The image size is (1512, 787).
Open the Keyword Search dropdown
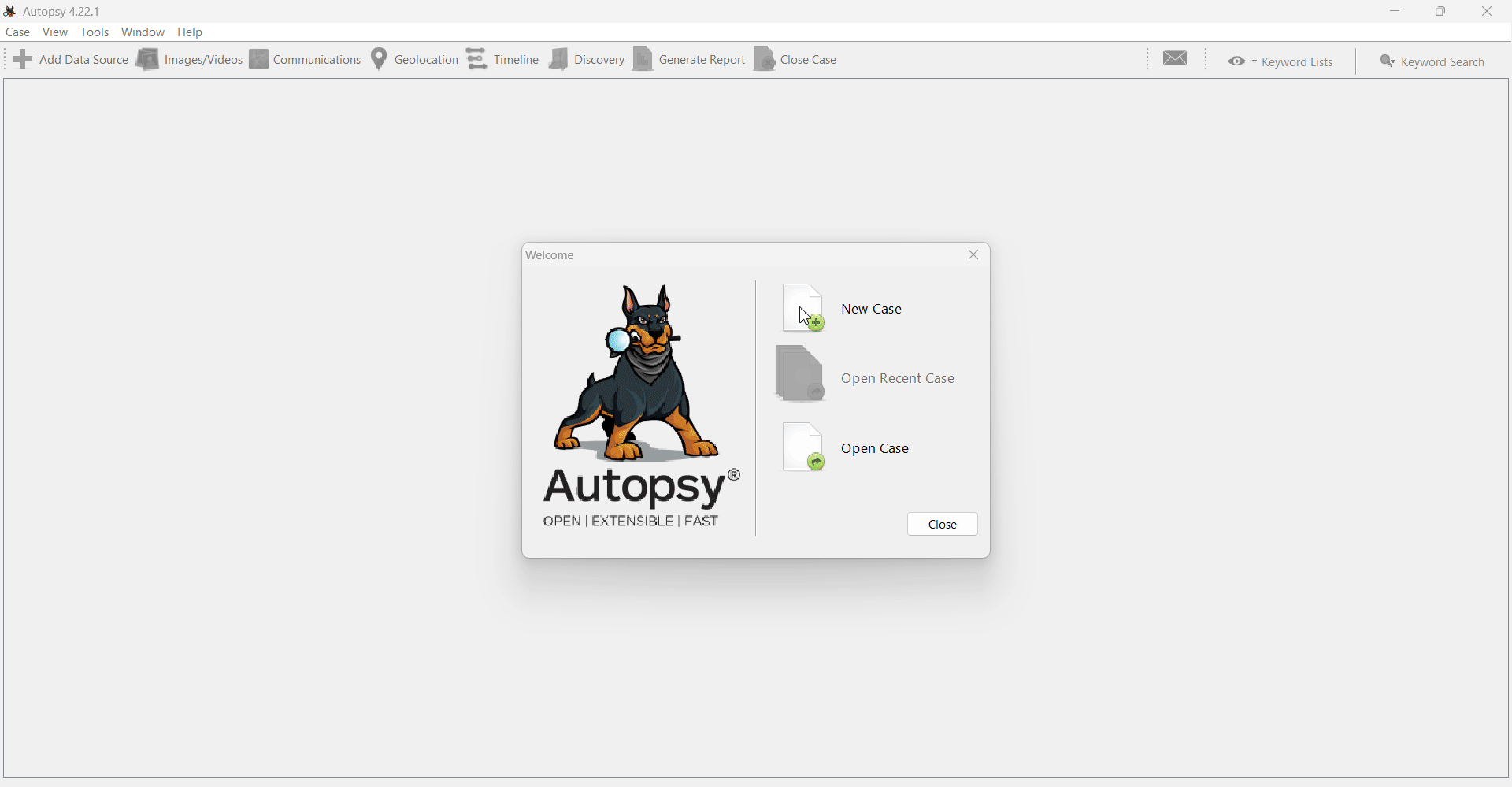click(1432, 61)
